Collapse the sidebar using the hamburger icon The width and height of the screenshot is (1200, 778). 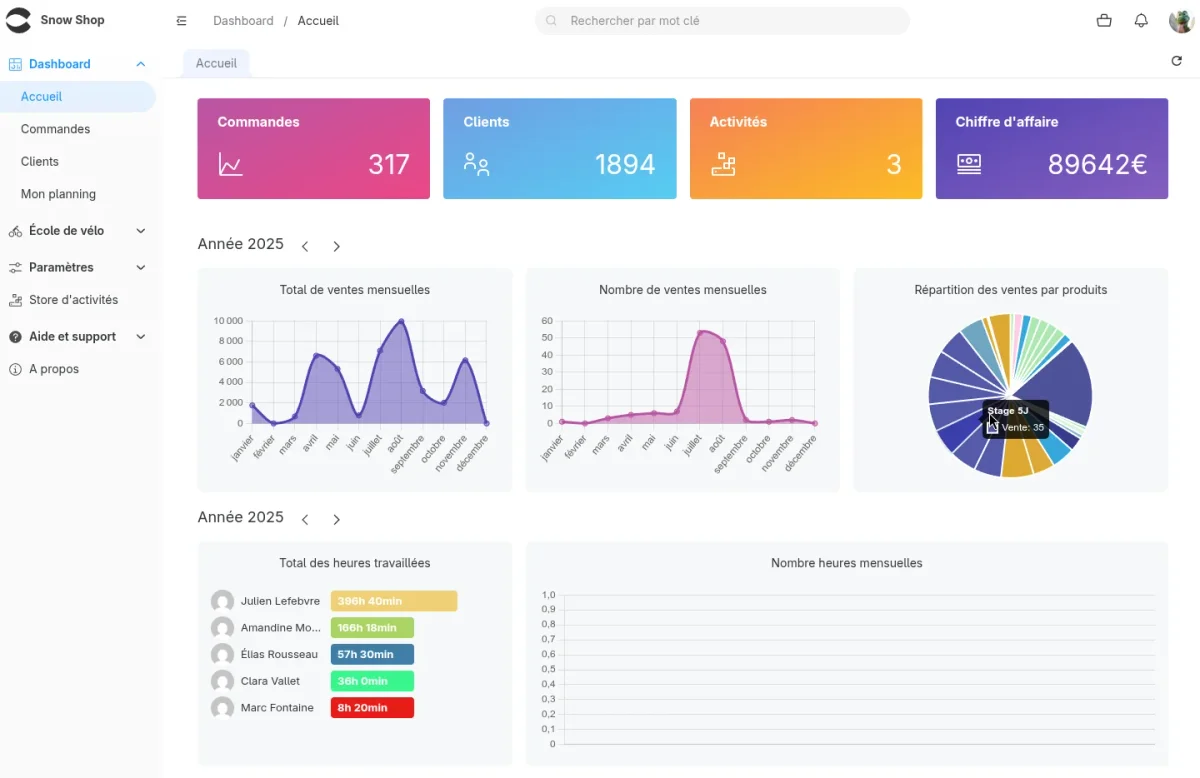(x=181, y=19)
